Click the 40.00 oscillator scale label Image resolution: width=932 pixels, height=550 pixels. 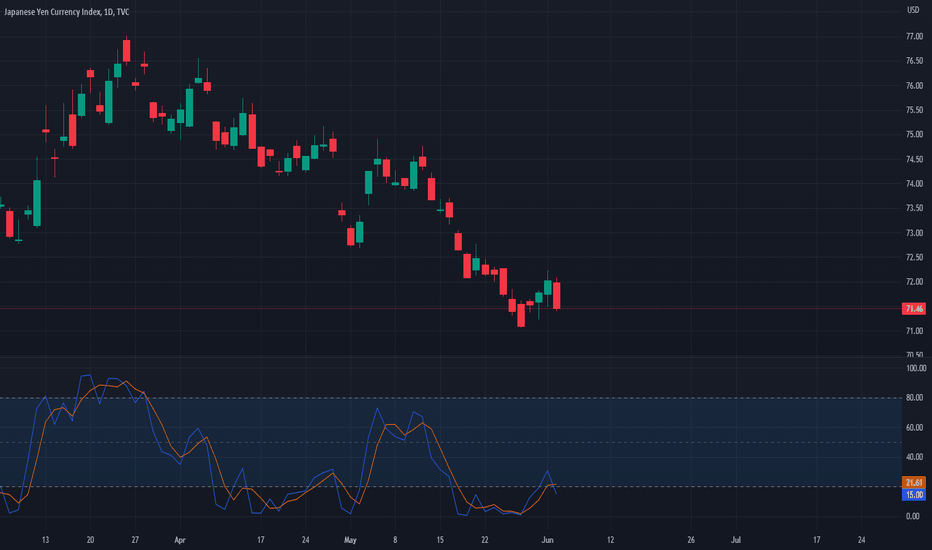coord(914,457)
